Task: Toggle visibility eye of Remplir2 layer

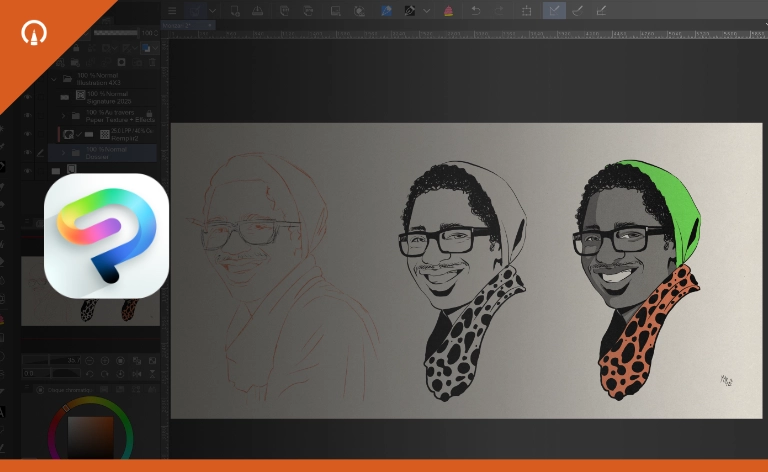Action: pos(27,134)
